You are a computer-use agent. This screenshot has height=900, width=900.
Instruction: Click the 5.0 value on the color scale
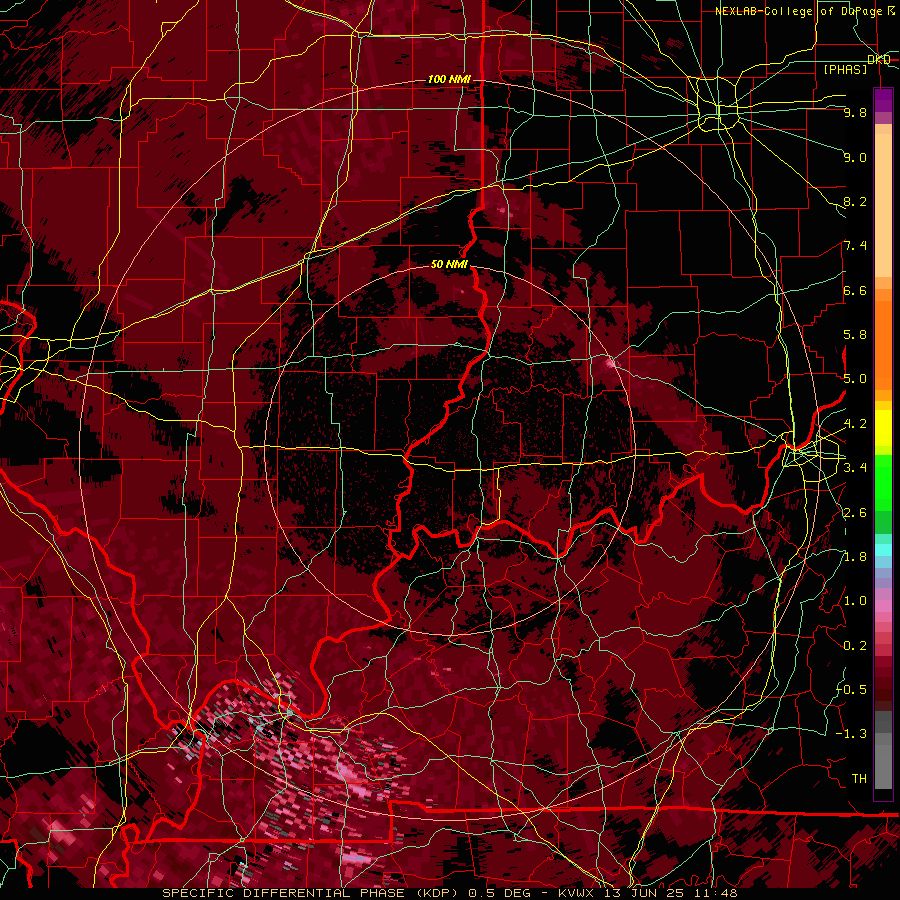855,379
